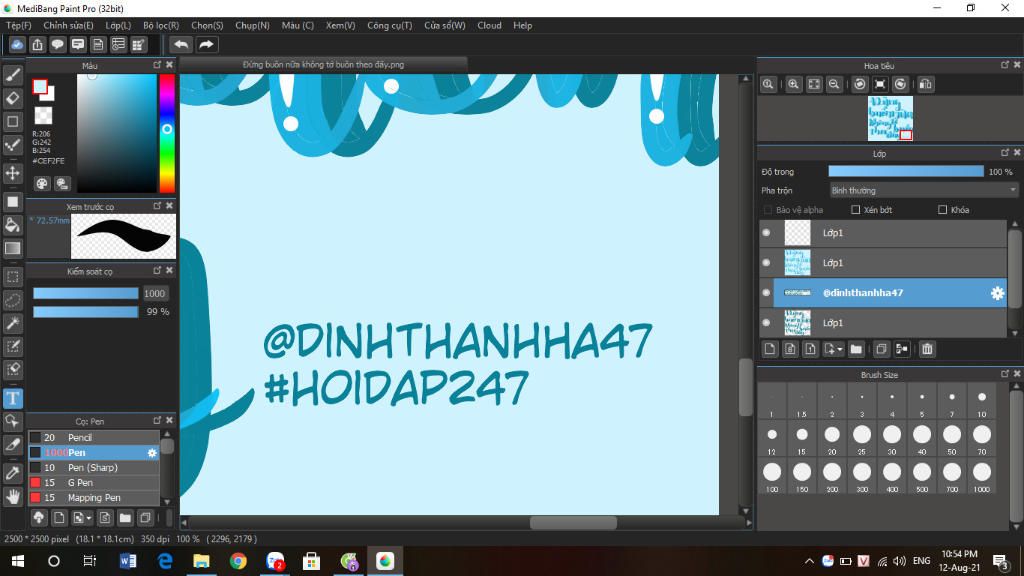Open Microsoft Word from taskbar

coord(128,561)
